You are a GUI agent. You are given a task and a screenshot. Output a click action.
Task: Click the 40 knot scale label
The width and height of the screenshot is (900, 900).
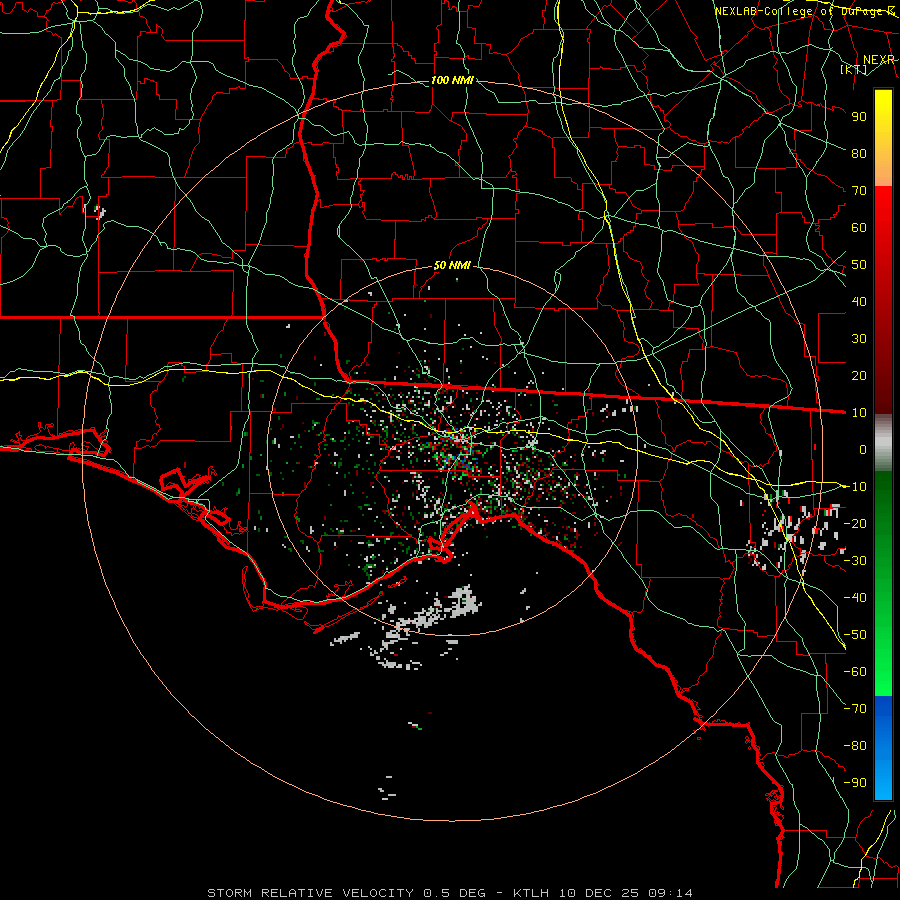(859, 301)
